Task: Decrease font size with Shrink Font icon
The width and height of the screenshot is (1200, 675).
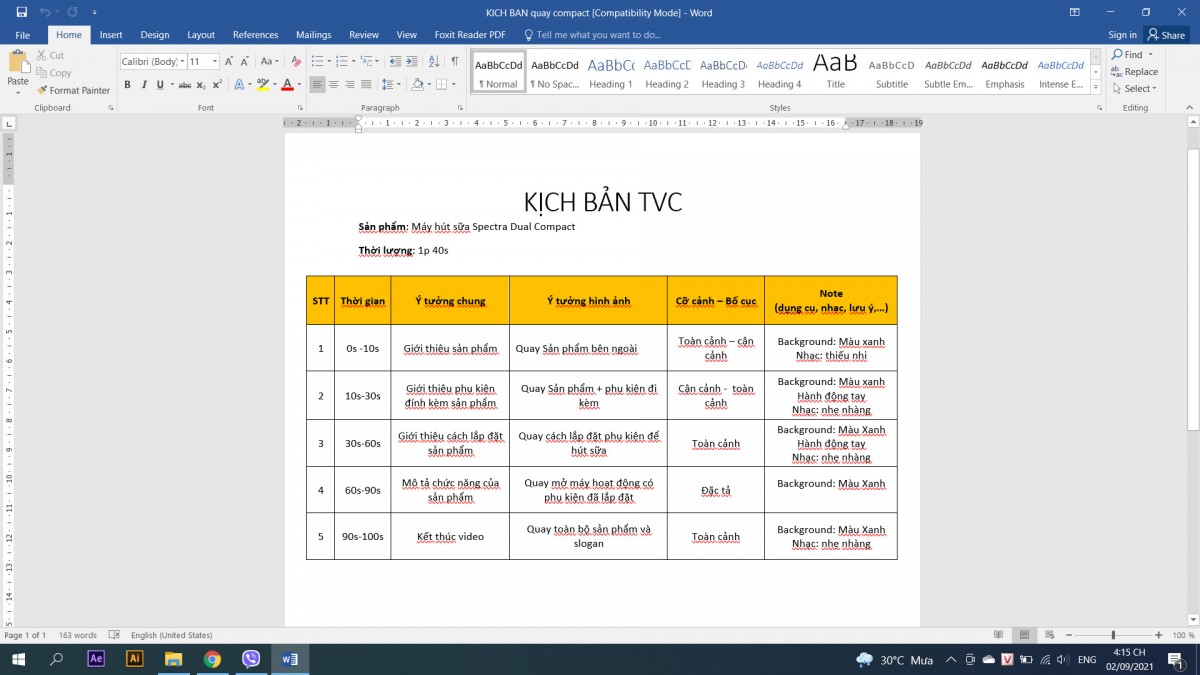Action: (x=246, y=62)
